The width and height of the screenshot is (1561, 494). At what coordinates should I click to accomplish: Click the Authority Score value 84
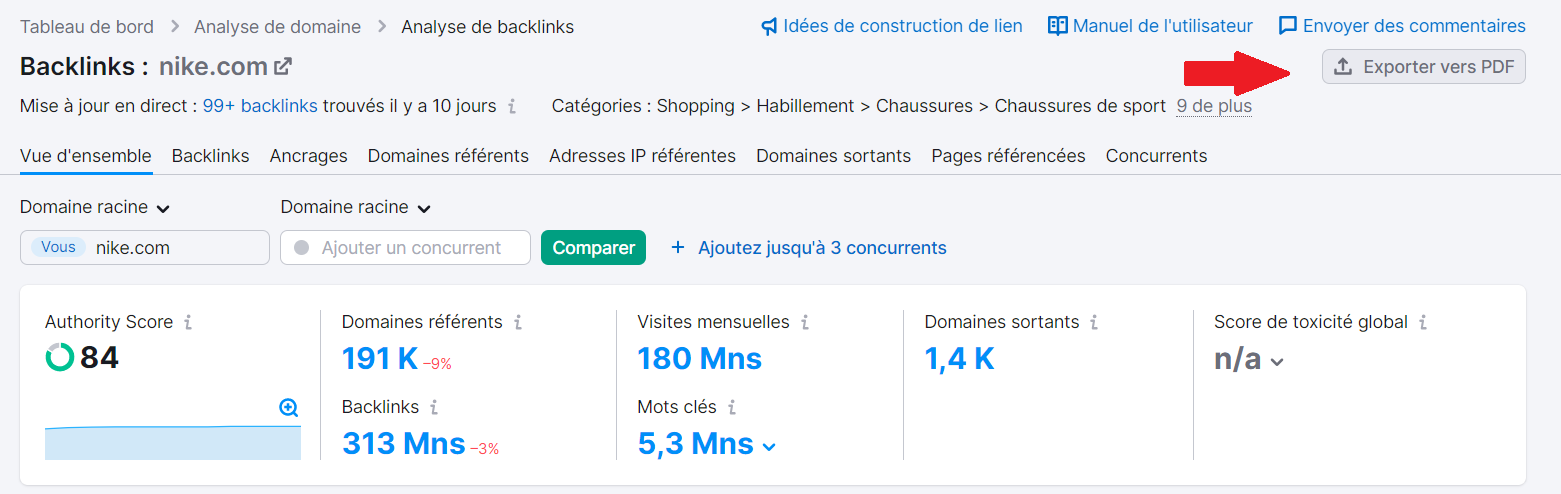click(x=99, y=358)
